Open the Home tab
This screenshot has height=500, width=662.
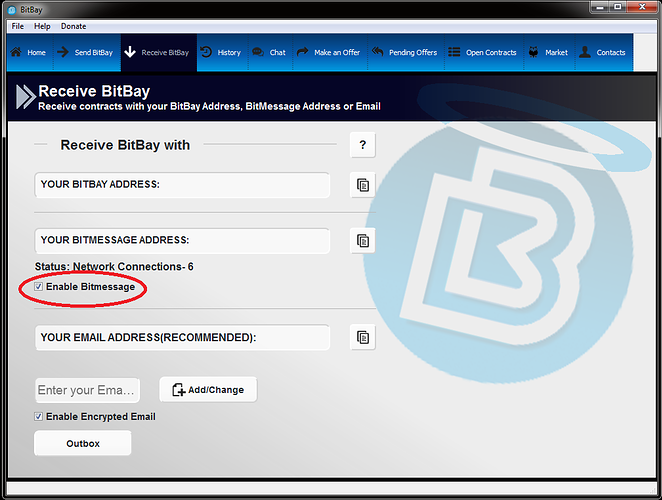click(x=30, y=53)
